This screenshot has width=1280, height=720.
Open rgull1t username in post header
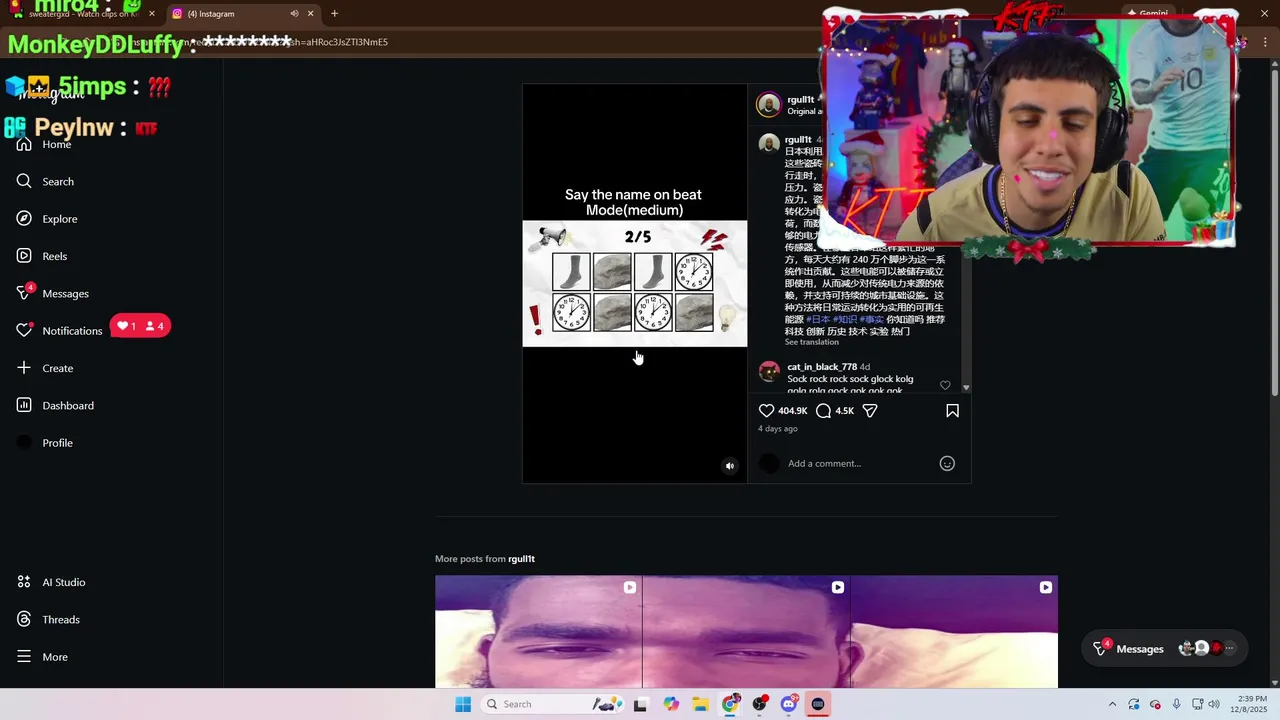point(800,100)
